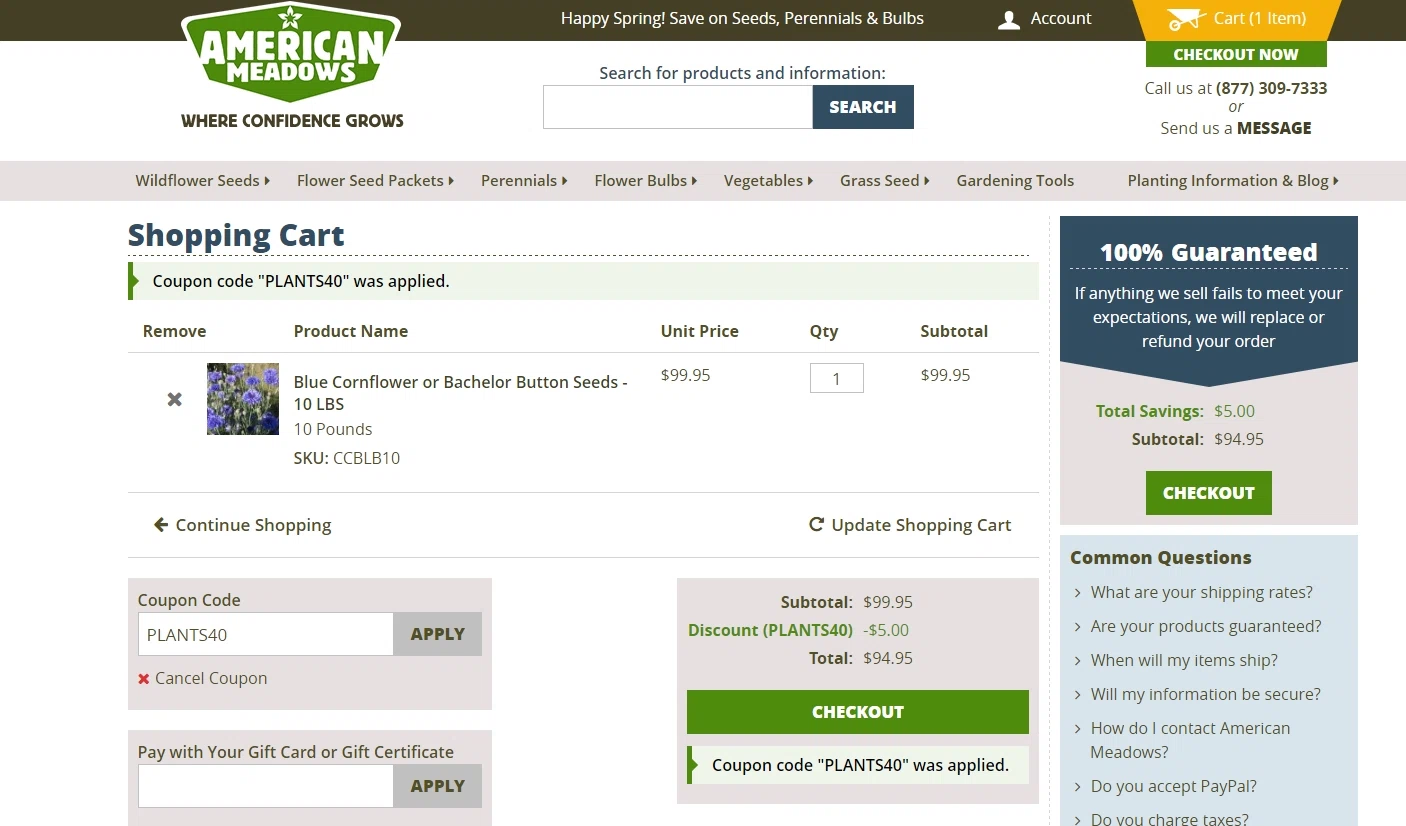Expand the Grass Seed menu
The width and height of the screenshot is (1406, 826).
[884, 181]
